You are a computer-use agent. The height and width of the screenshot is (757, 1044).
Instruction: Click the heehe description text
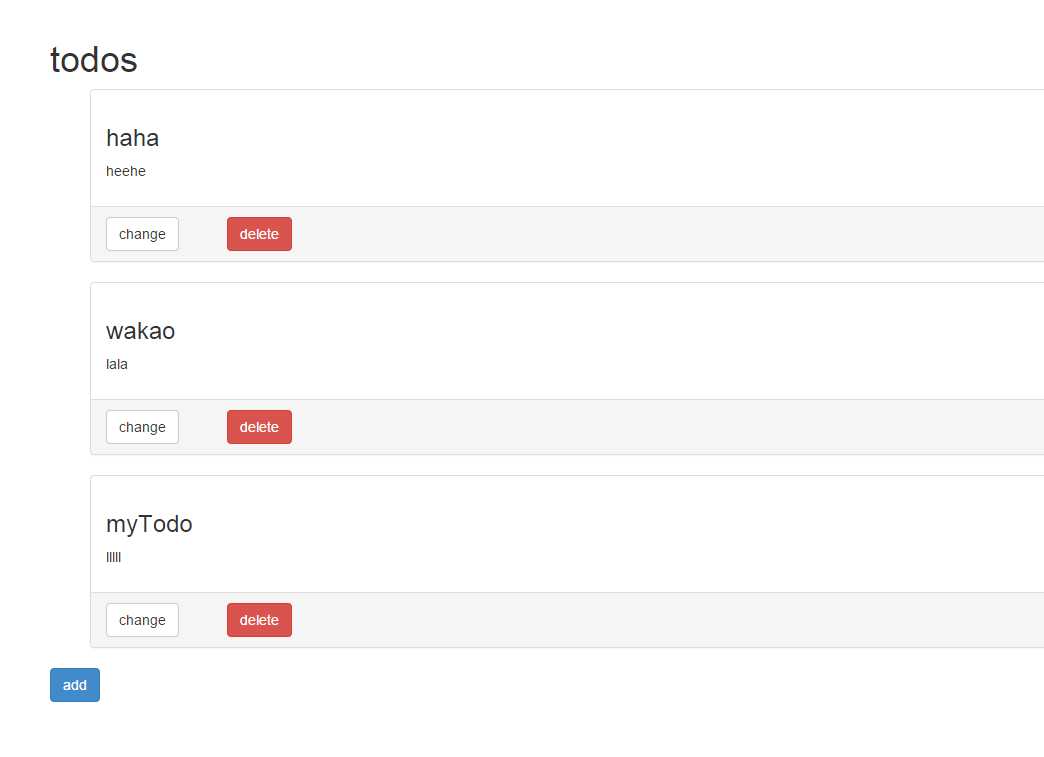[x=126, y=171]
